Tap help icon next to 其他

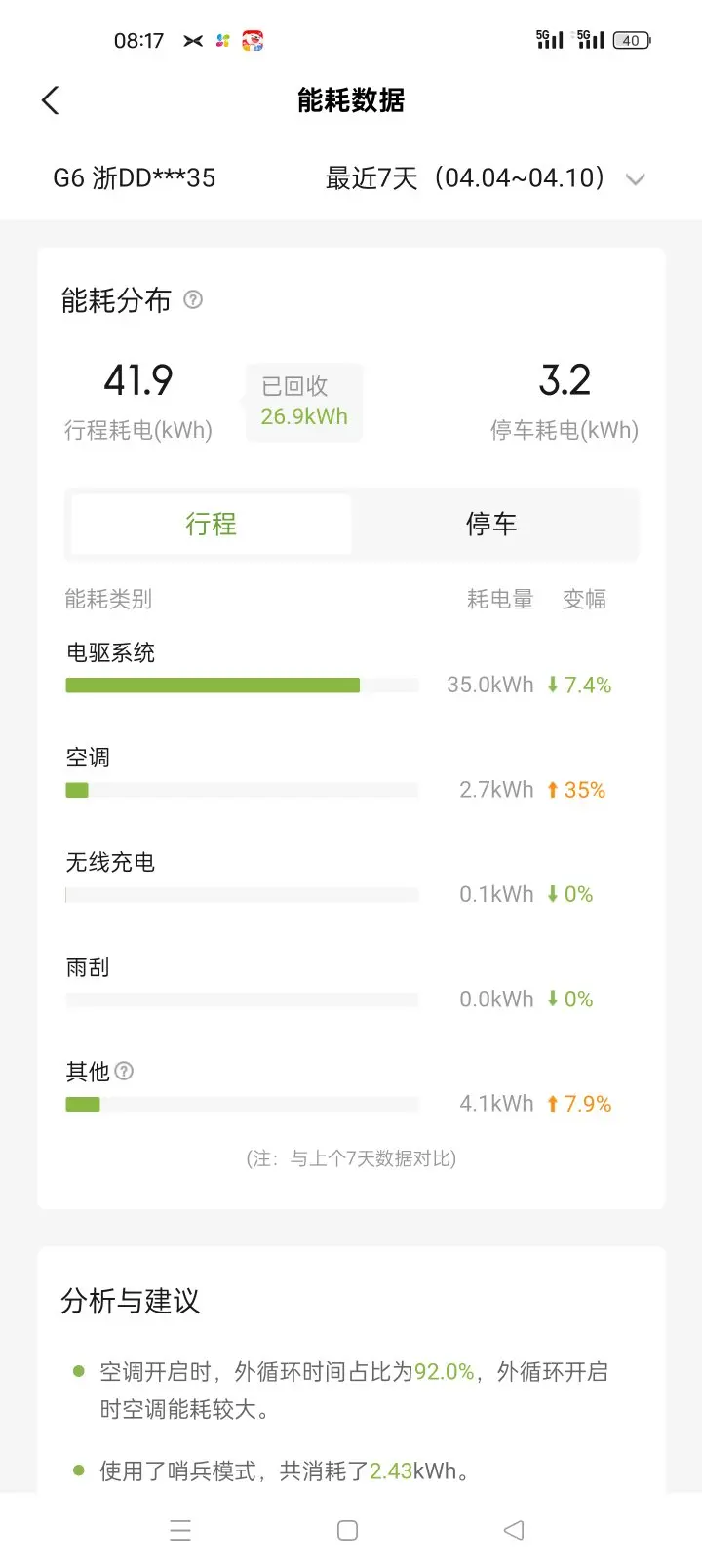click(x=124, y=1071)
